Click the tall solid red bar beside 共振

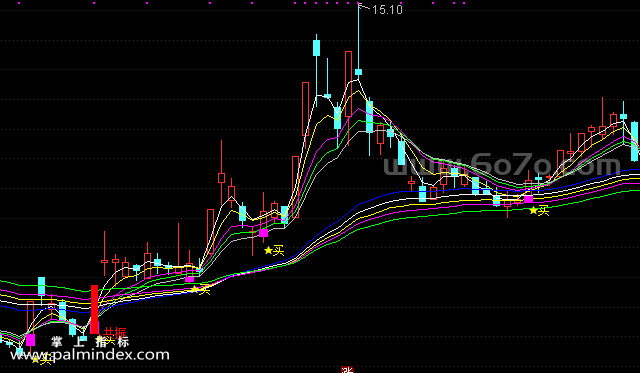(x=94, y=309)
